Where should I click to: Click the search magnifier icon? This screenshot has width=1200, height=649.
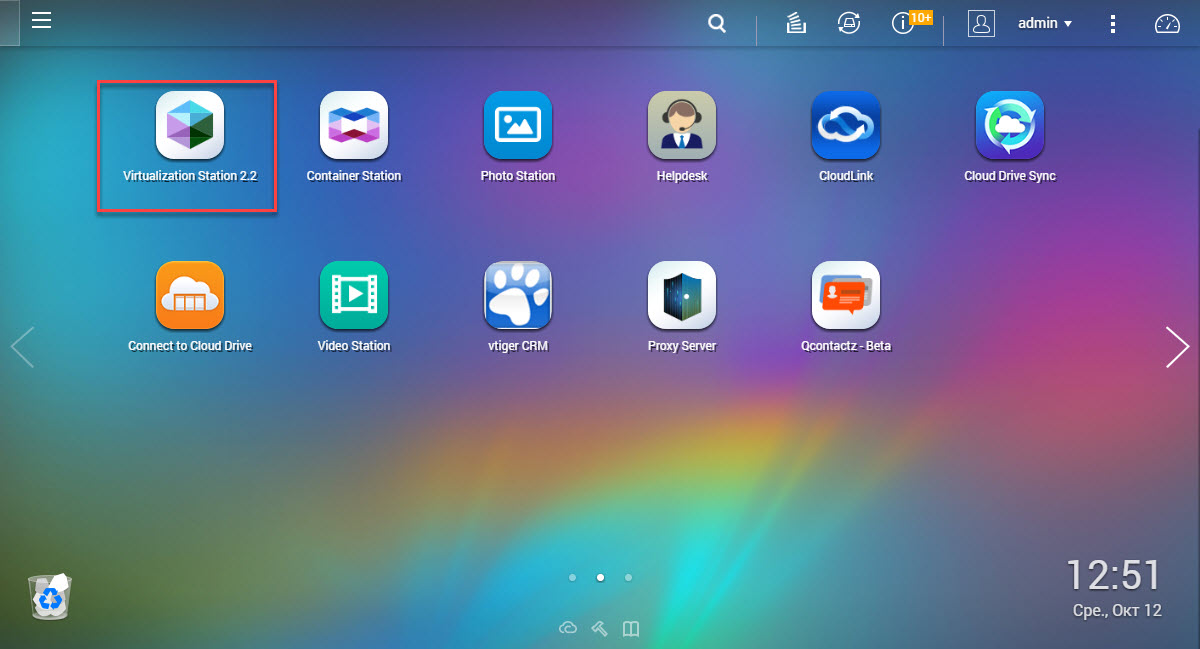pos(717,24)
